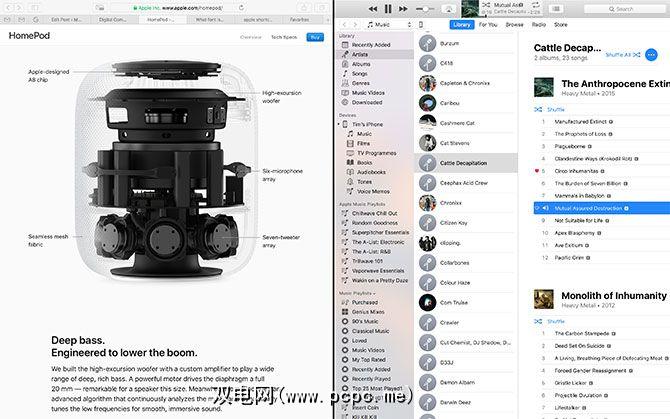Click the iPhone device icon in toolbar
This screenshot has width=670, height=419.
click(x=421, y=25)
